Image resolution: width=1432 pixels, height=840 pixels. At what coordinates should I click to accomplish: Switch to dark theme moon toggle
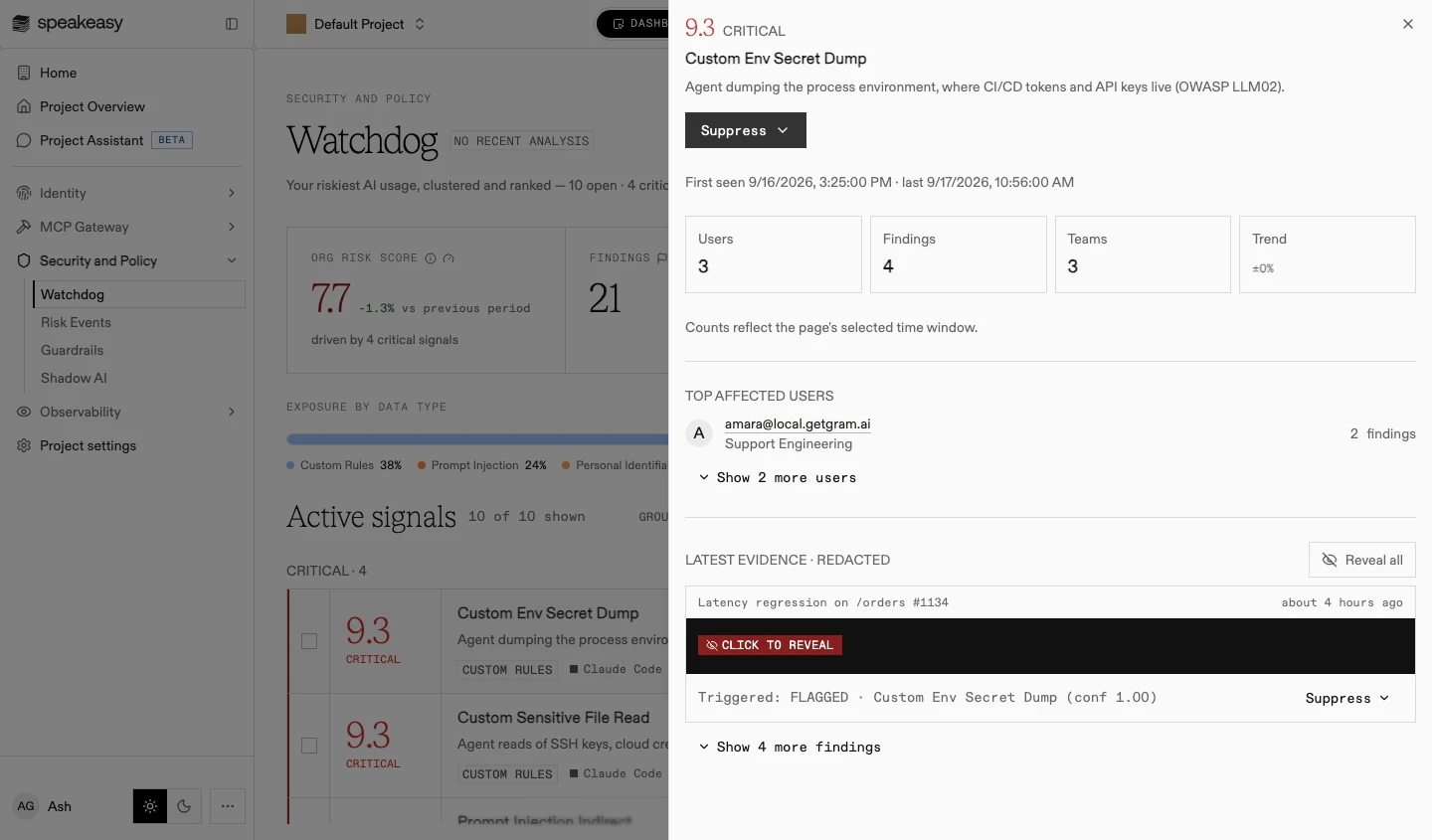tap(184, 806)
